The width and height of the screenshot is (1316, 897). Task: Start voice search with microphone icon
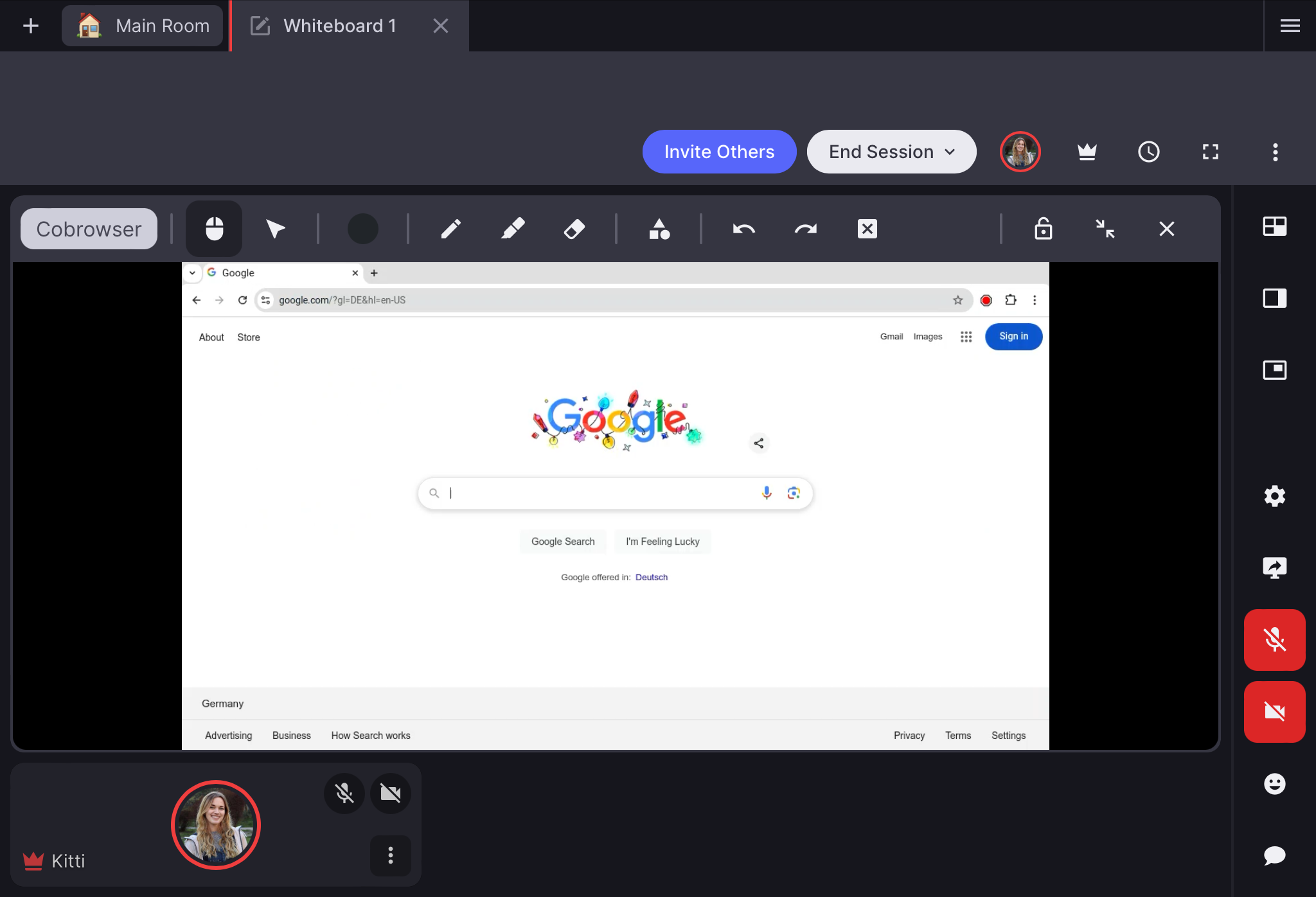point(767,493)
